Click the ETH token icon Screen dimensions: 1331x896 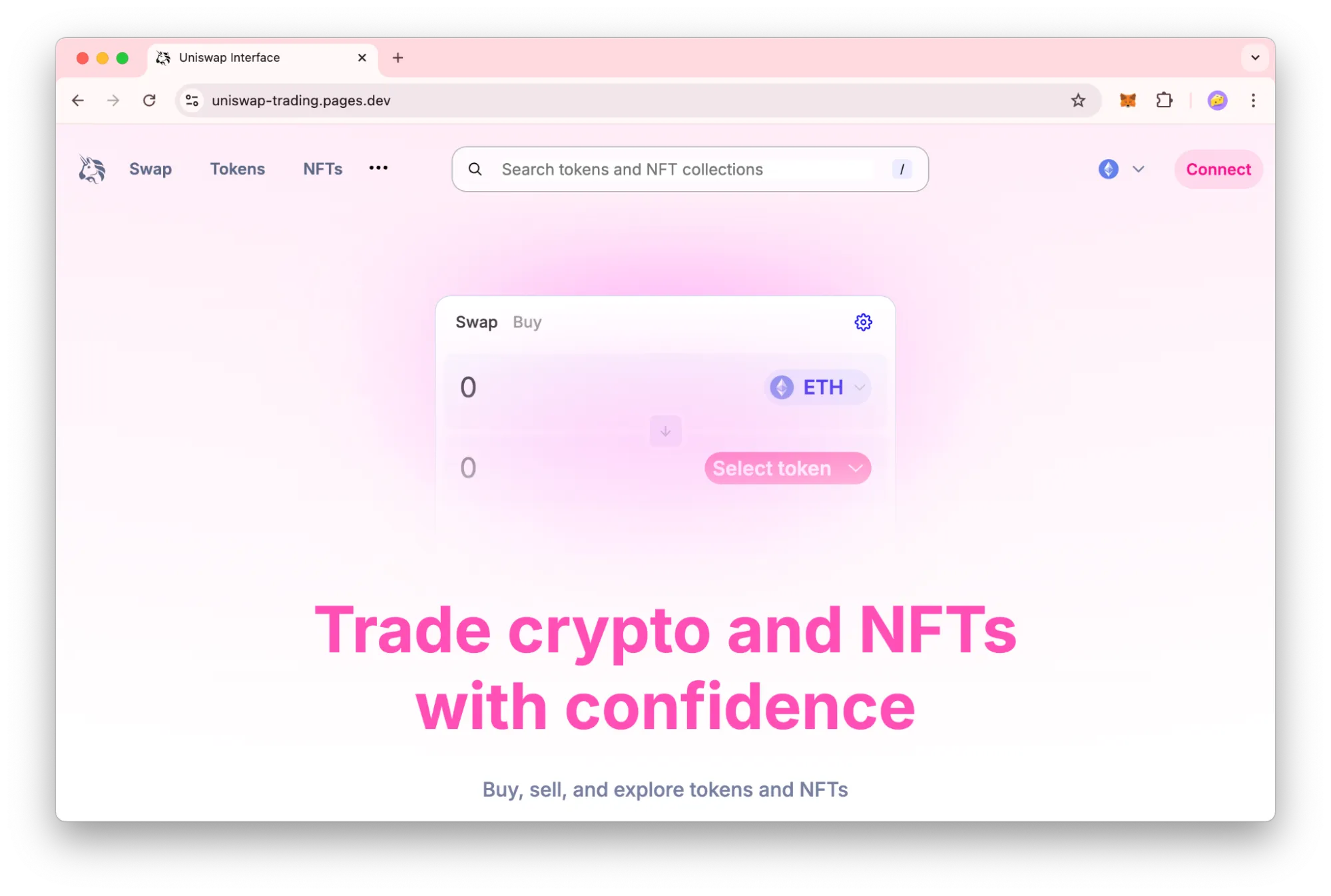click(781, 387)
